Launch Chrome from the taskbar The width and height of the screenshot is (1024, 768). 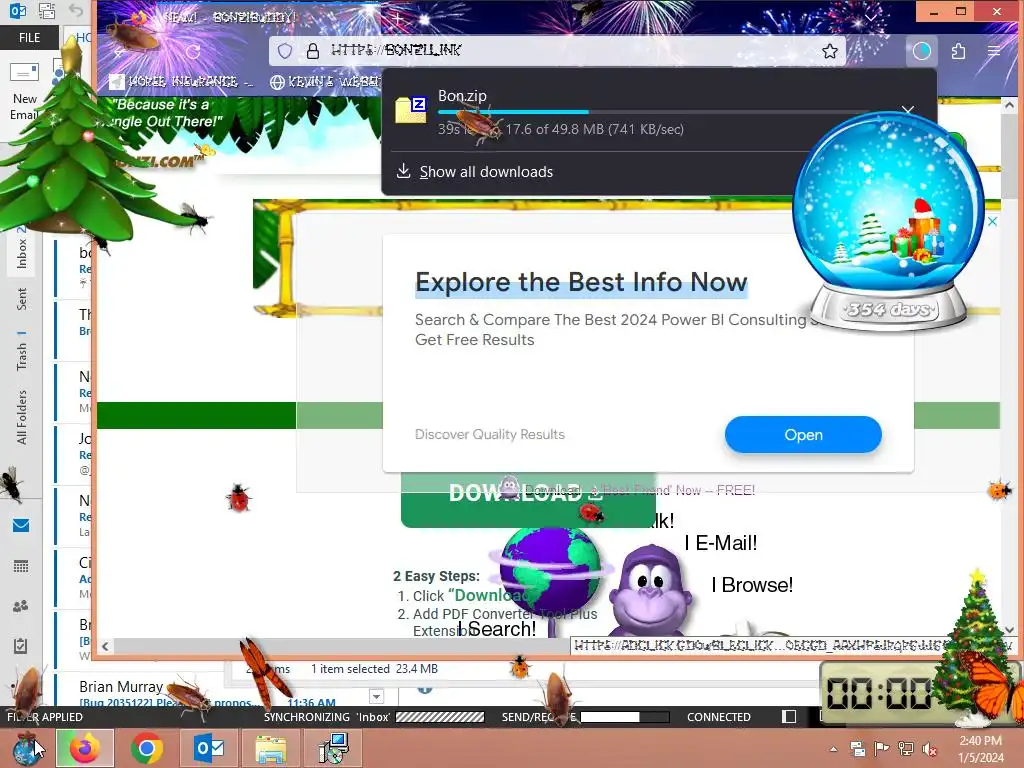pyautogui.click(x=146, y=748)
